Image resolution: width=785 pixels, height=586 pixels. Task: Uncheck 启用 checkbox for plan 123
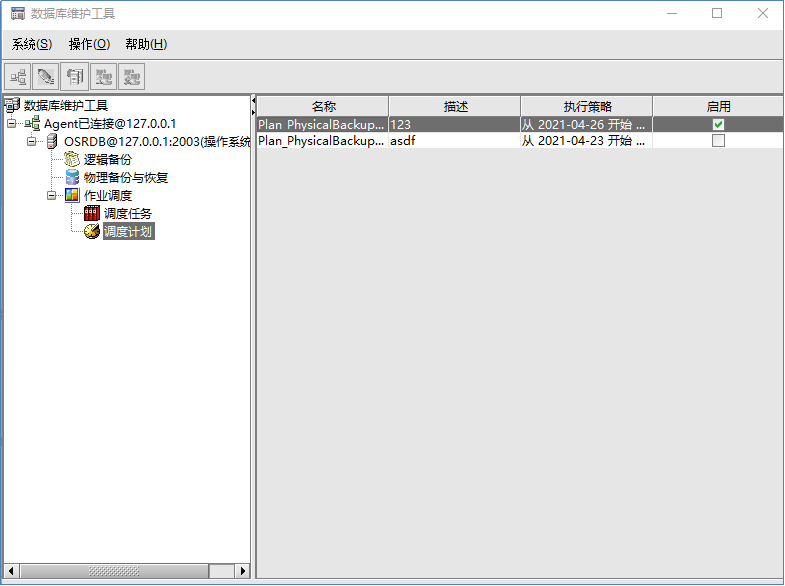[x=718, y=124]
